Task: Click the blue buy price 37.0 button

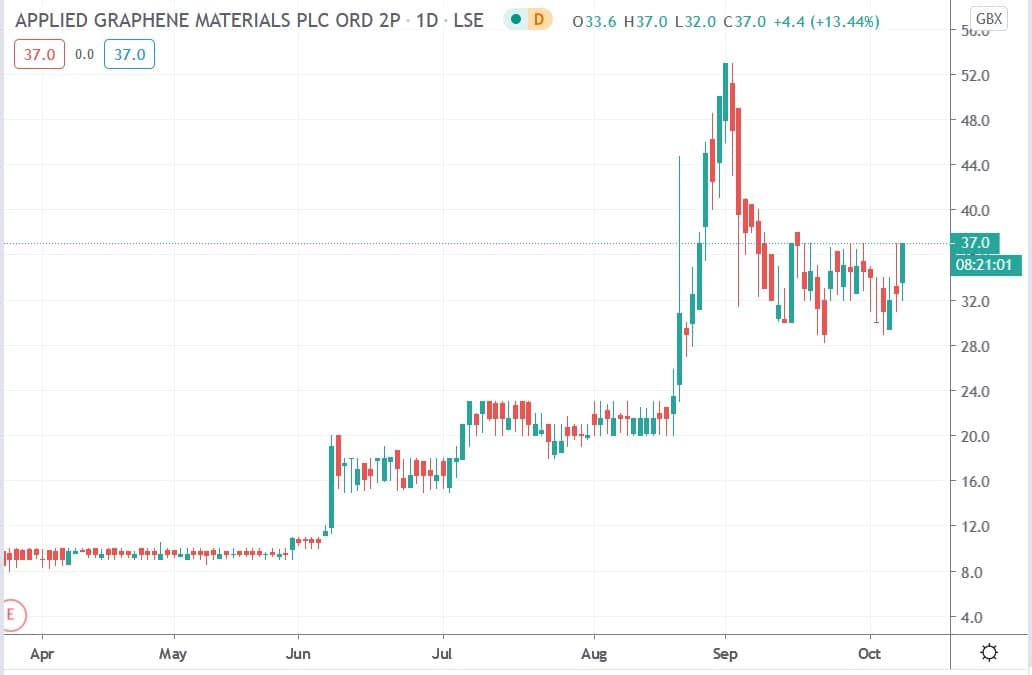Action: tap(130, 54)
